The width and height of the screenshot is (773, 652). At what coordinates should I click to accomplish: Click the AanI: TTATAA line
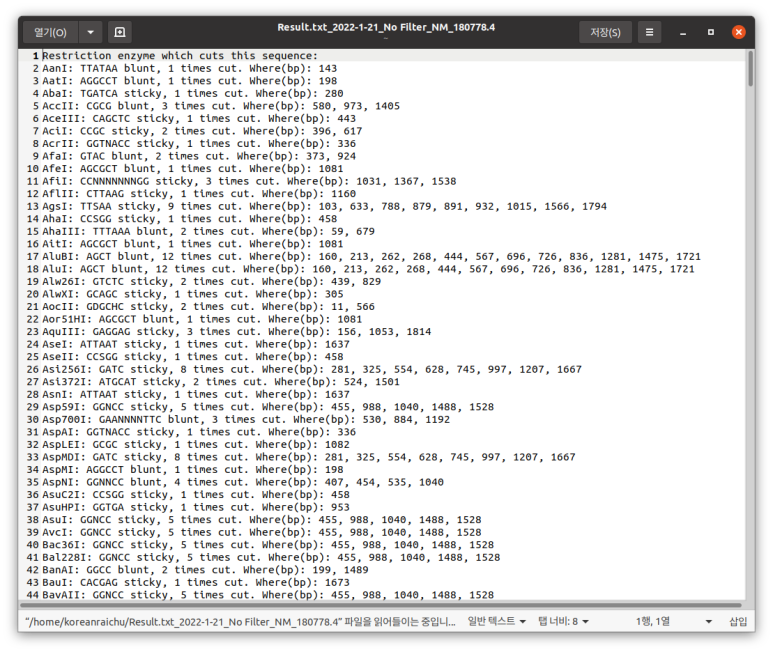pos(189,69)
